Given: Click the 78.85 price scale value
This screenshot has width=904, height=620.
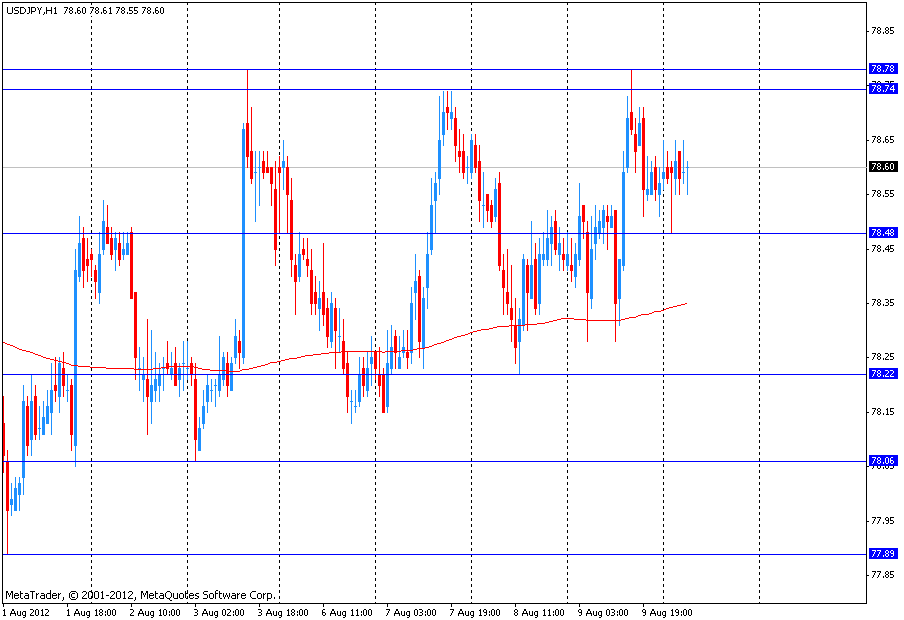Looking at the screenshot, I should point(882,30).
